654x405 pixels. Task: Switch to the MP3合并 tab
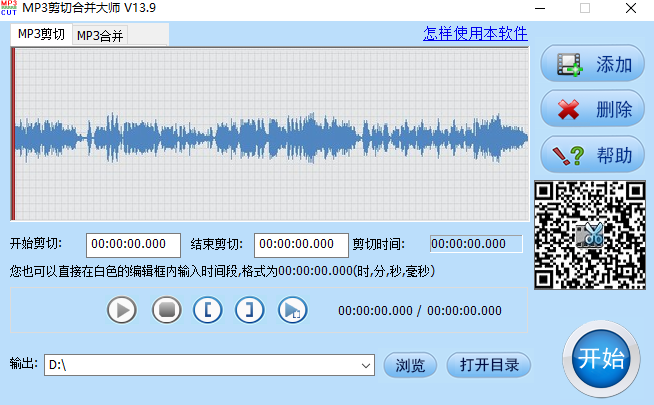100,36
